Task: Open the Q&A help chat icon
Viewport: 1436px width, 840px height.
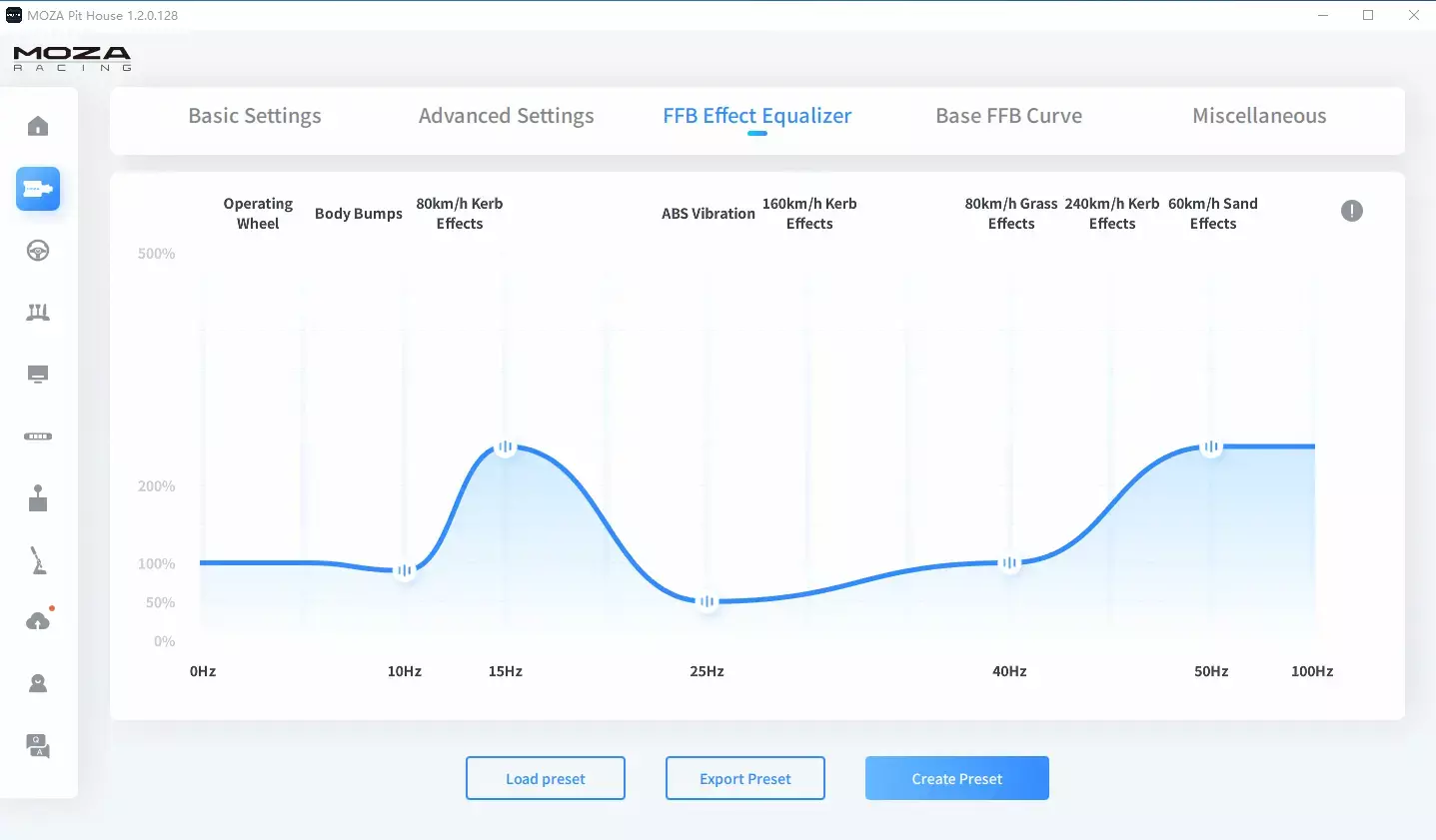Action: coord(38,745)
